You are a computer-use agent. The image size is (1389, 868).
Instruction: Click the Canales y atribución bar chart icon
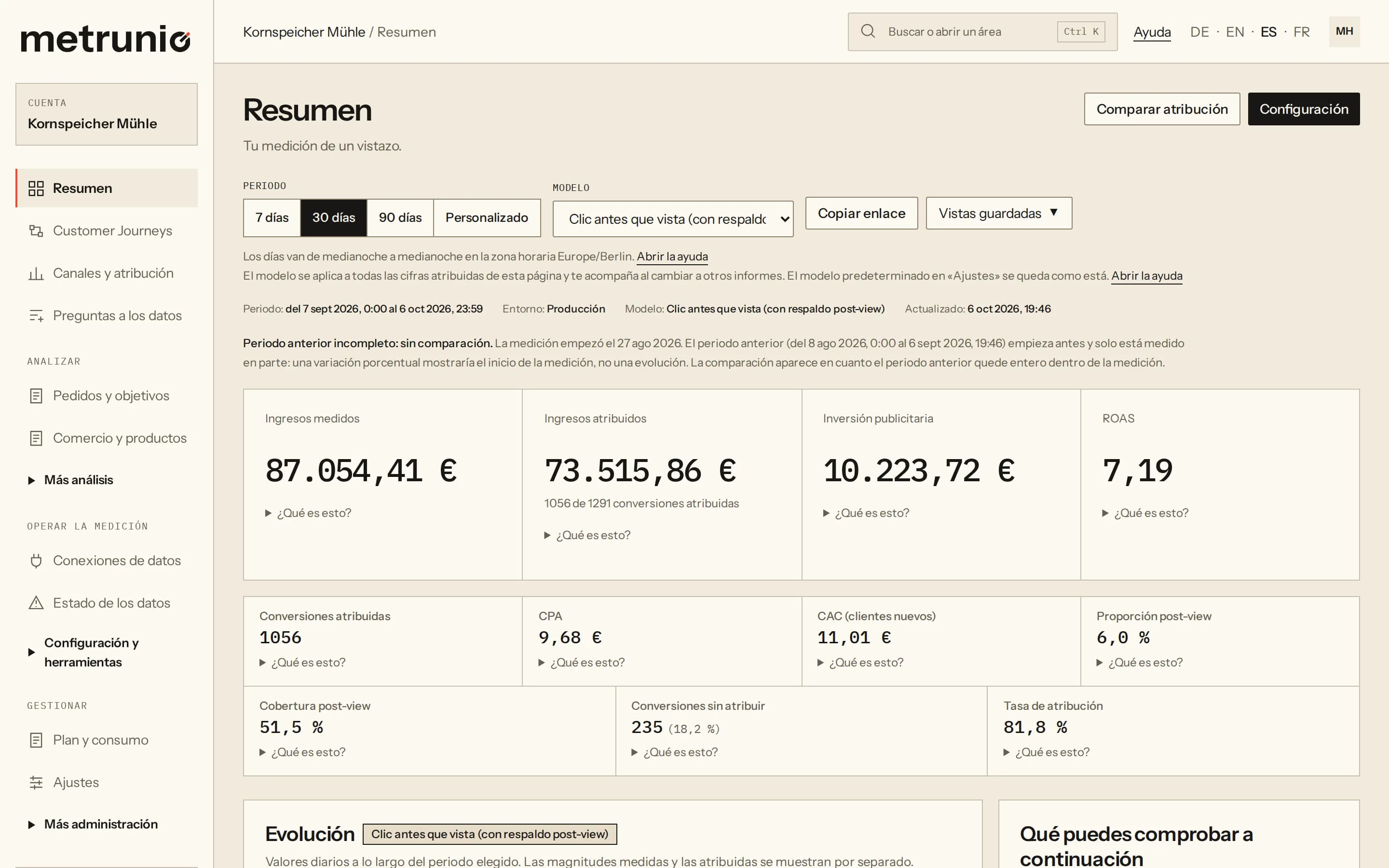pos(36,273)
